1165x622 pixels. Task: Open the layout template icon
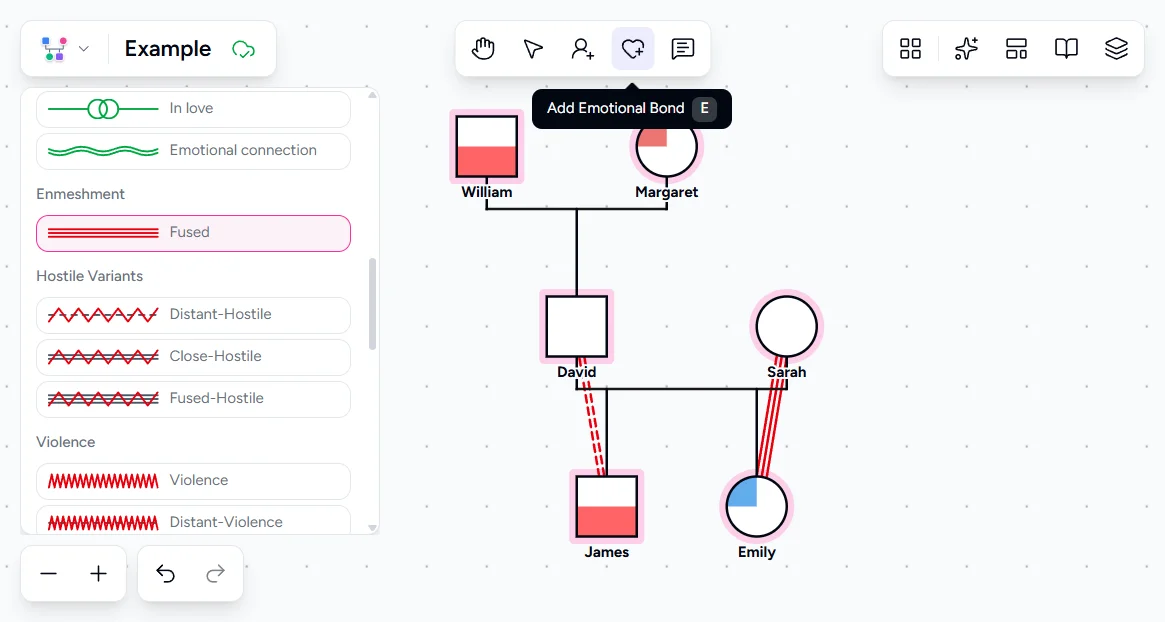tap(1016, 49)
